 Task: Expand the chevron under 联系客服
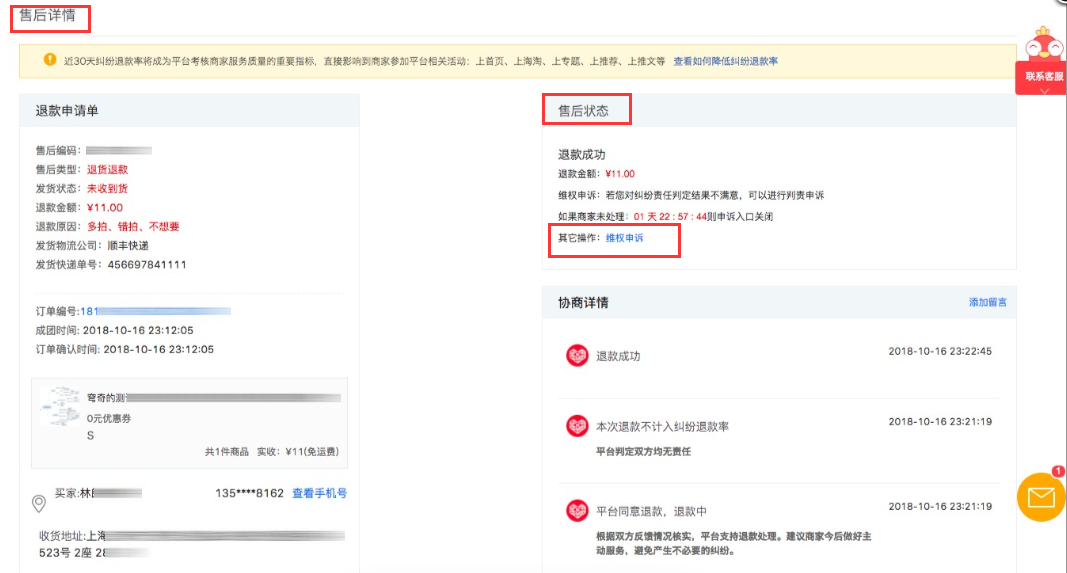pos(1045,90)
